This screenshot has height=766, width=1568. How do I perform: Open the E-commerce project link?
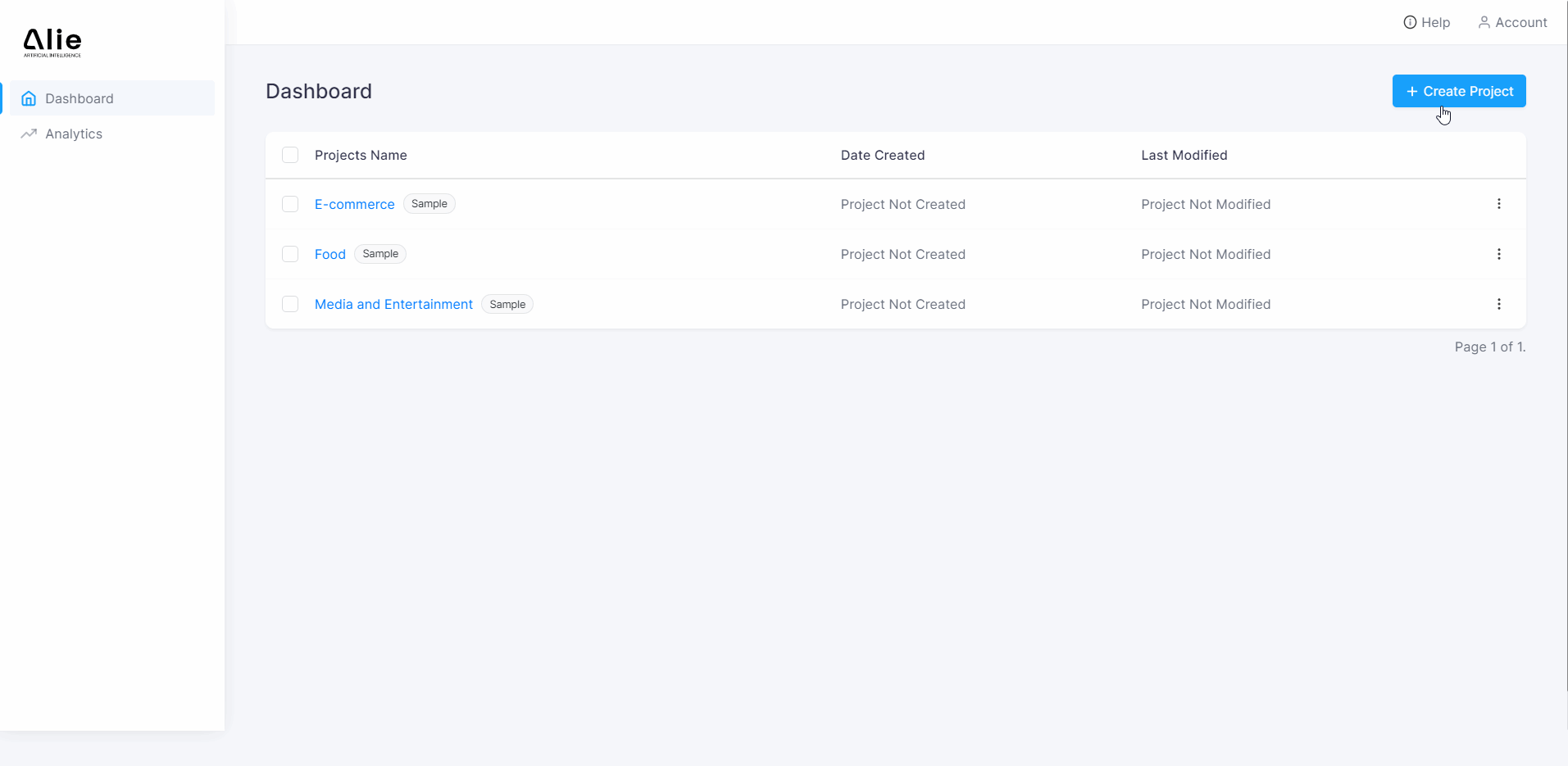pos(354,204)
